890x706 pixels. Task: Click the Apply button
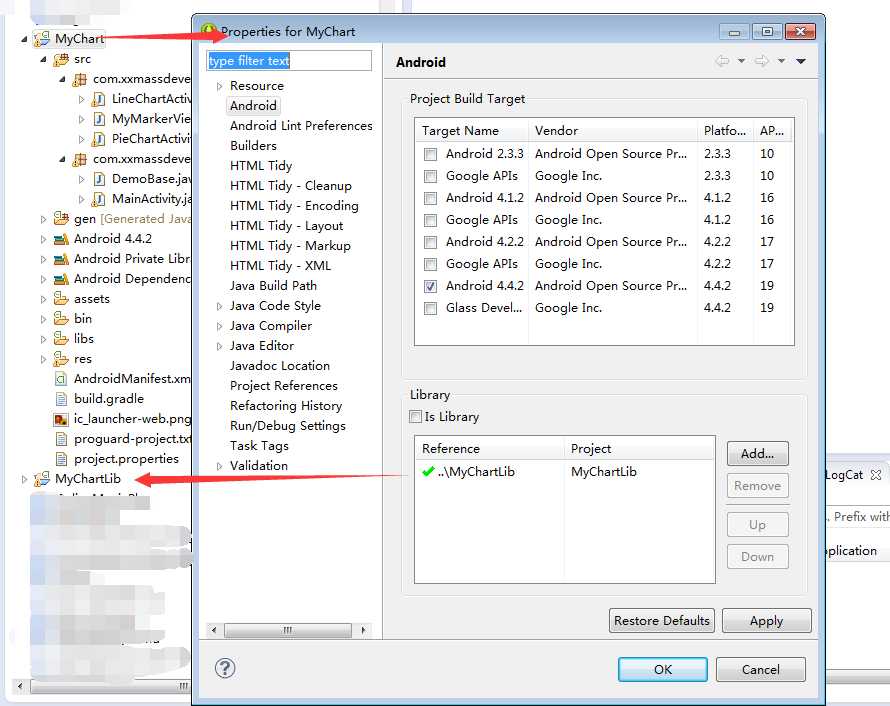click(766, 620)
